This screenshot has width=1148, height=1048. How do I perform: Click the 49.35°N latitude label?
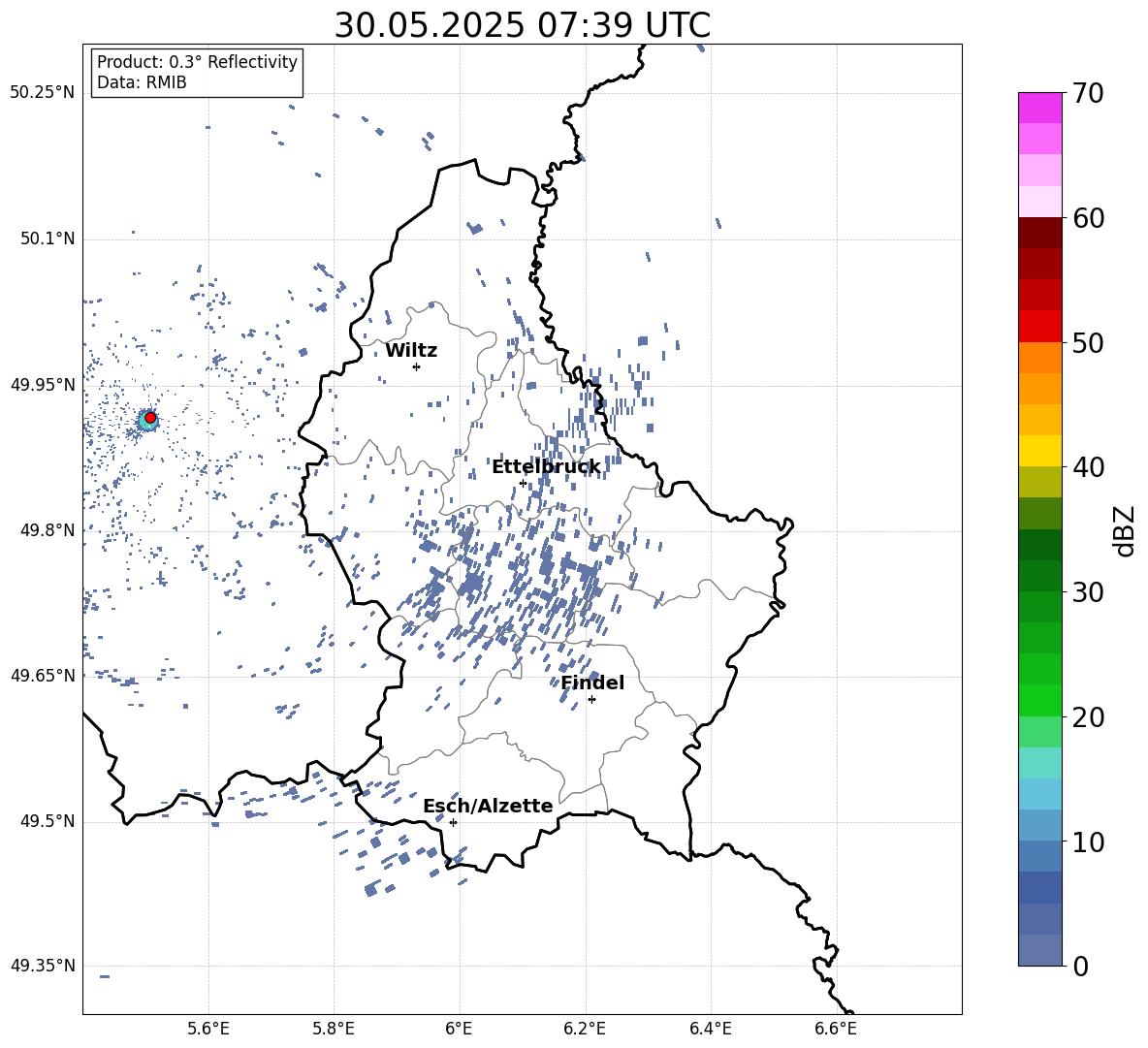coord(43,966)
